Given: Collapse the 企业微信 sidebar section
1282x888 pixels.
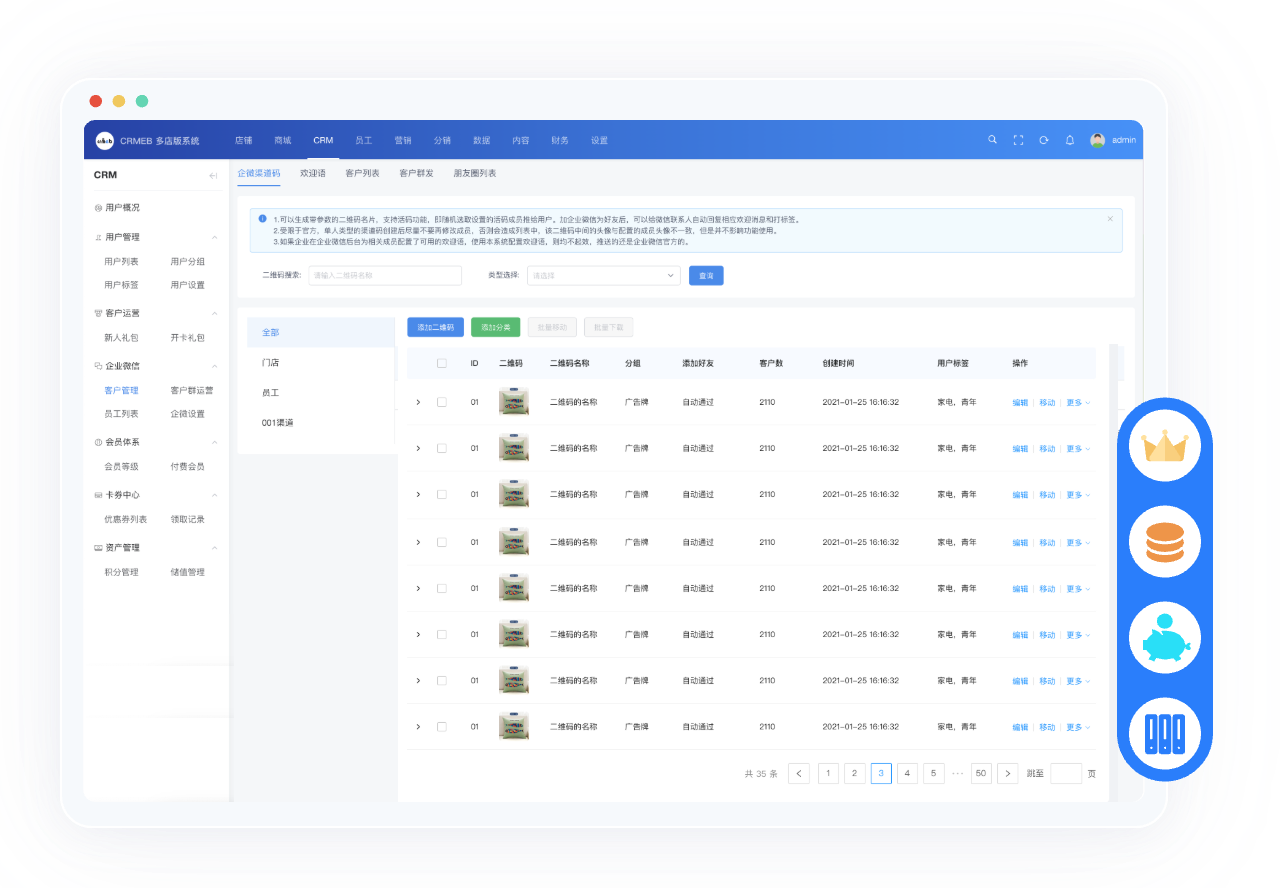Looking at the screenshot, I should (214, 366).
